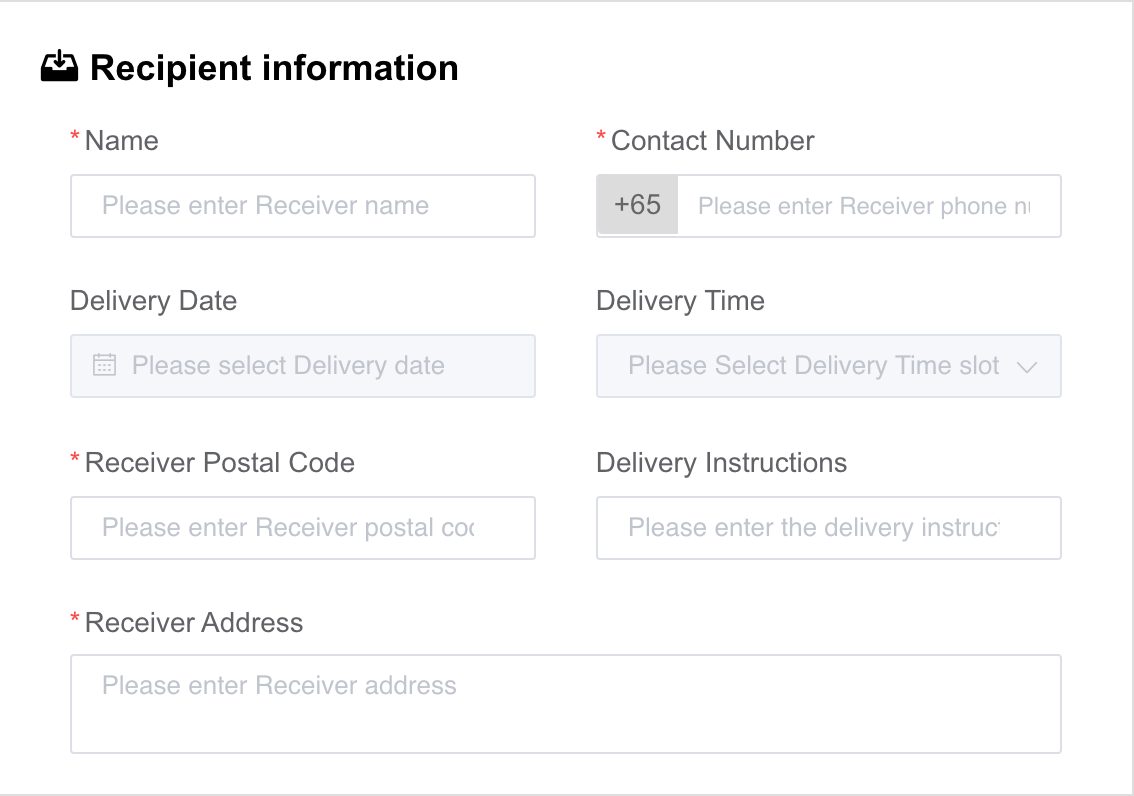
Task: Click the Receiver name input field
Action: point(302,205)
